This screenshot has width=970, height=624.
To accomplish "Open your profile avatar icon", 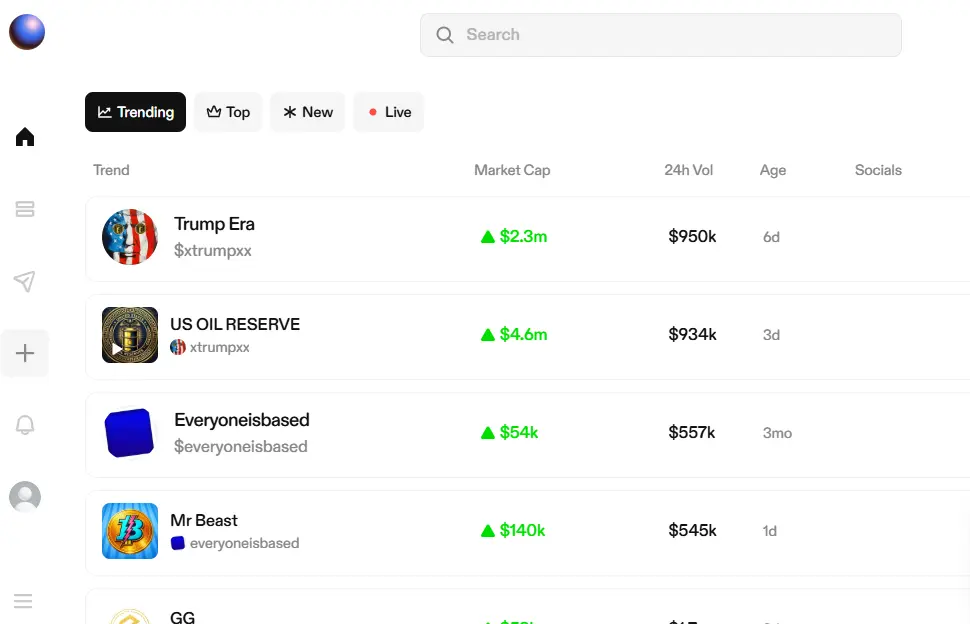I will 24,496.
